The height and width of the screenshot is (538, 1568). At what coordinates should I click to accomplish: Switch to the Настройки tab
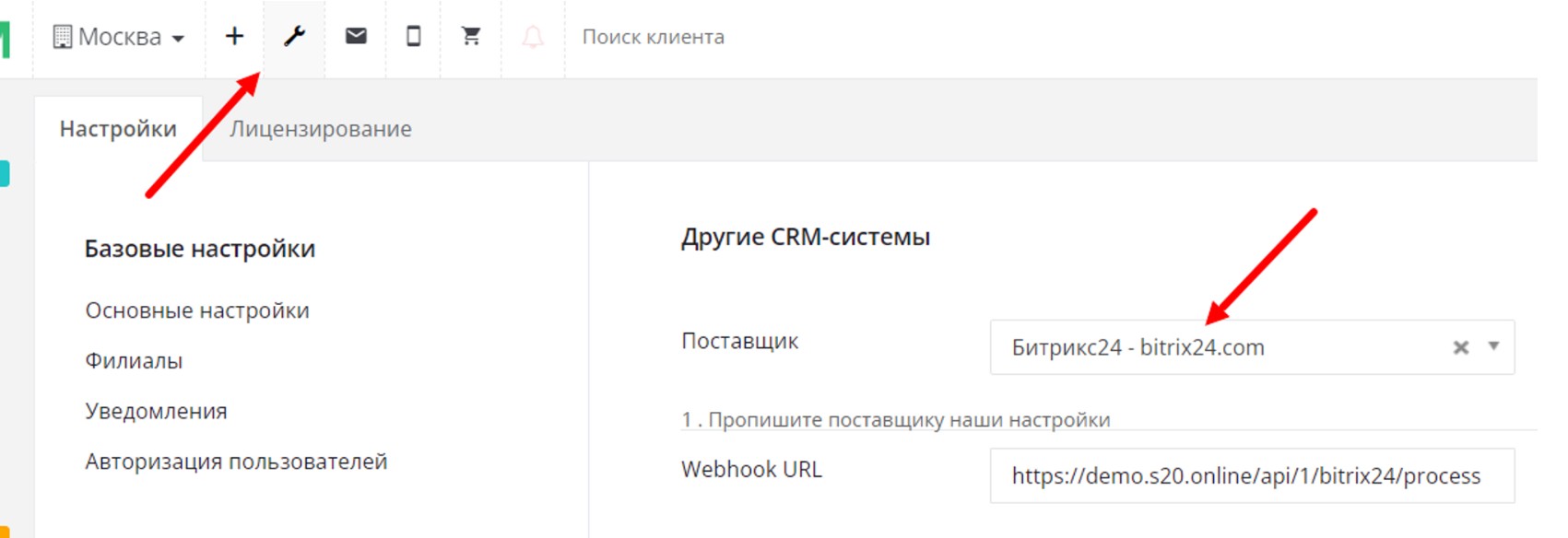point(118,128)
